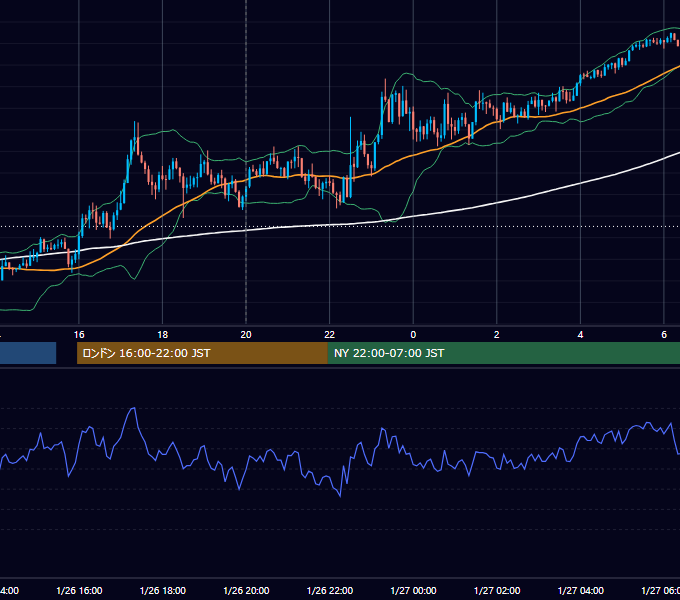Select the 6 hour label on chart axis

pos(664,335)
